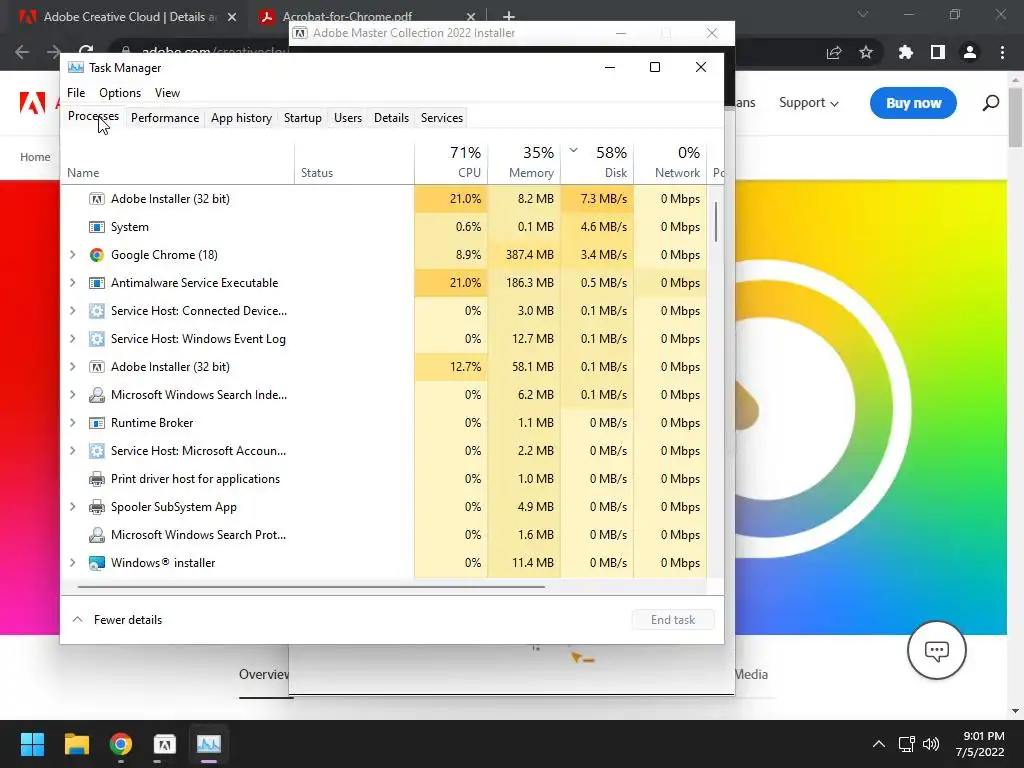Click the Google Chrome process icon
Image resolution: width=1024 pixels, height=768 pixels.
pos(97,255)
